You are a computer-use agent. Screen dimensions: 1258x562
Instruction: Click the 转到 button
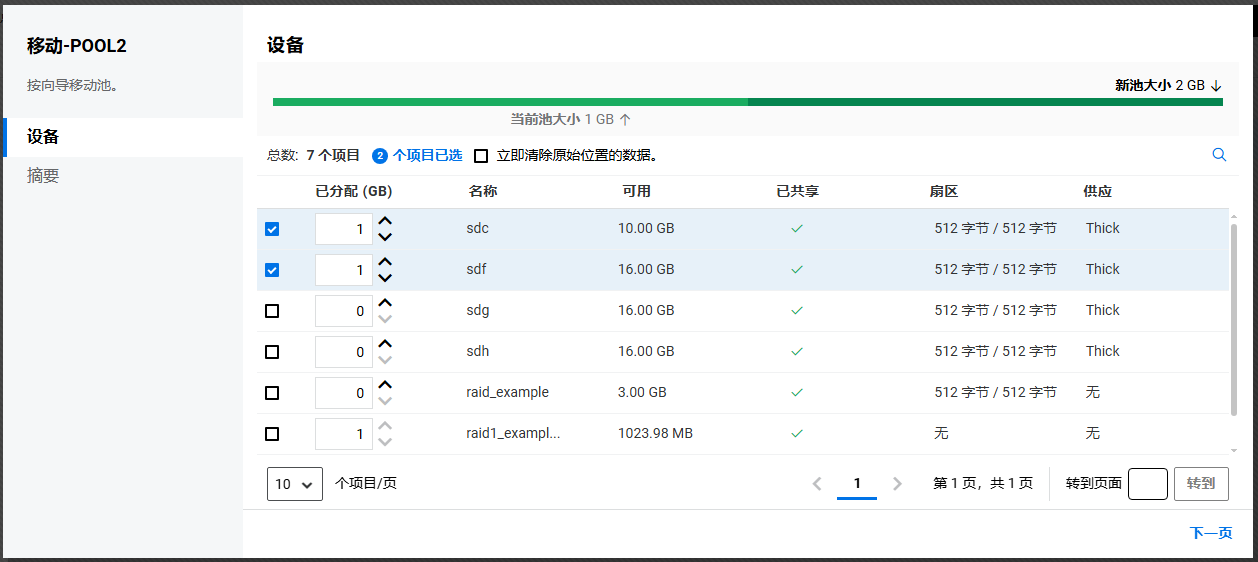(1200, 484)
